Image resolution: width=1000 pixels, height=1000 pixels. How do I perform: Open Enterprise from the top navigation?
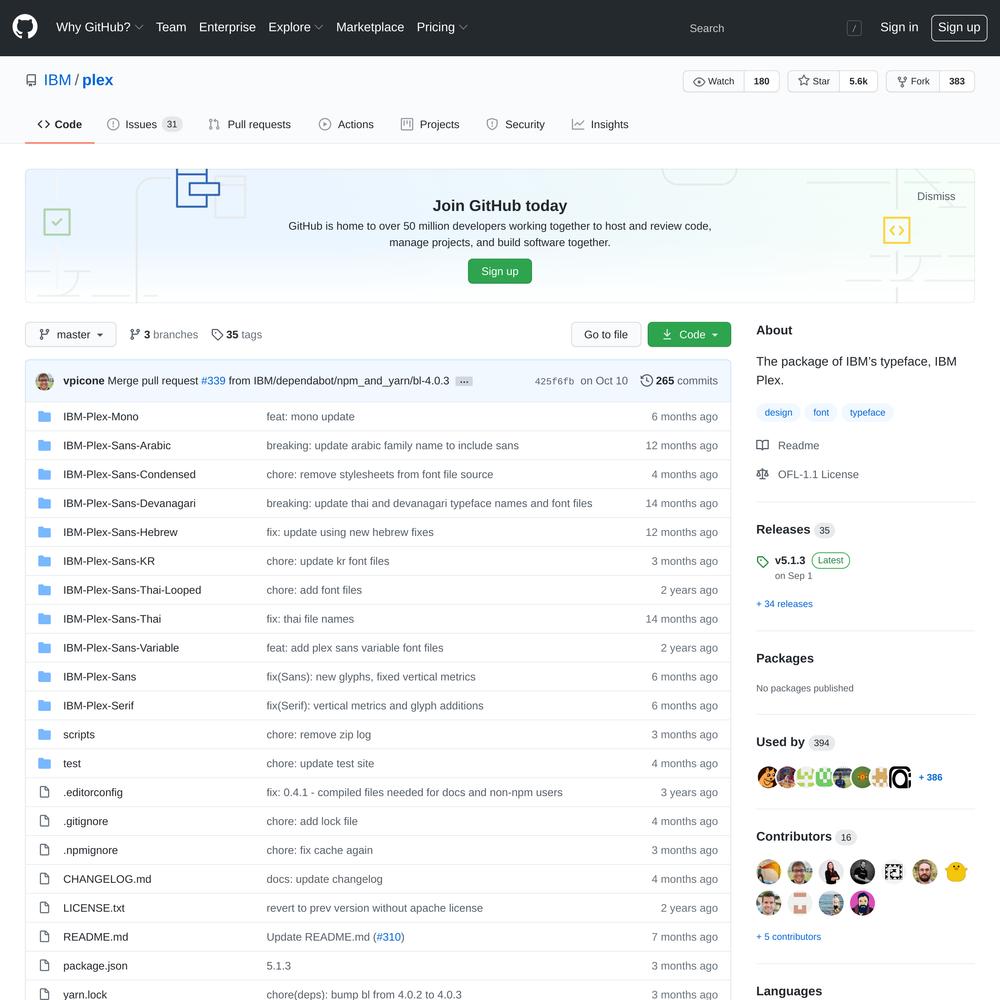click(x=227, y=27)
